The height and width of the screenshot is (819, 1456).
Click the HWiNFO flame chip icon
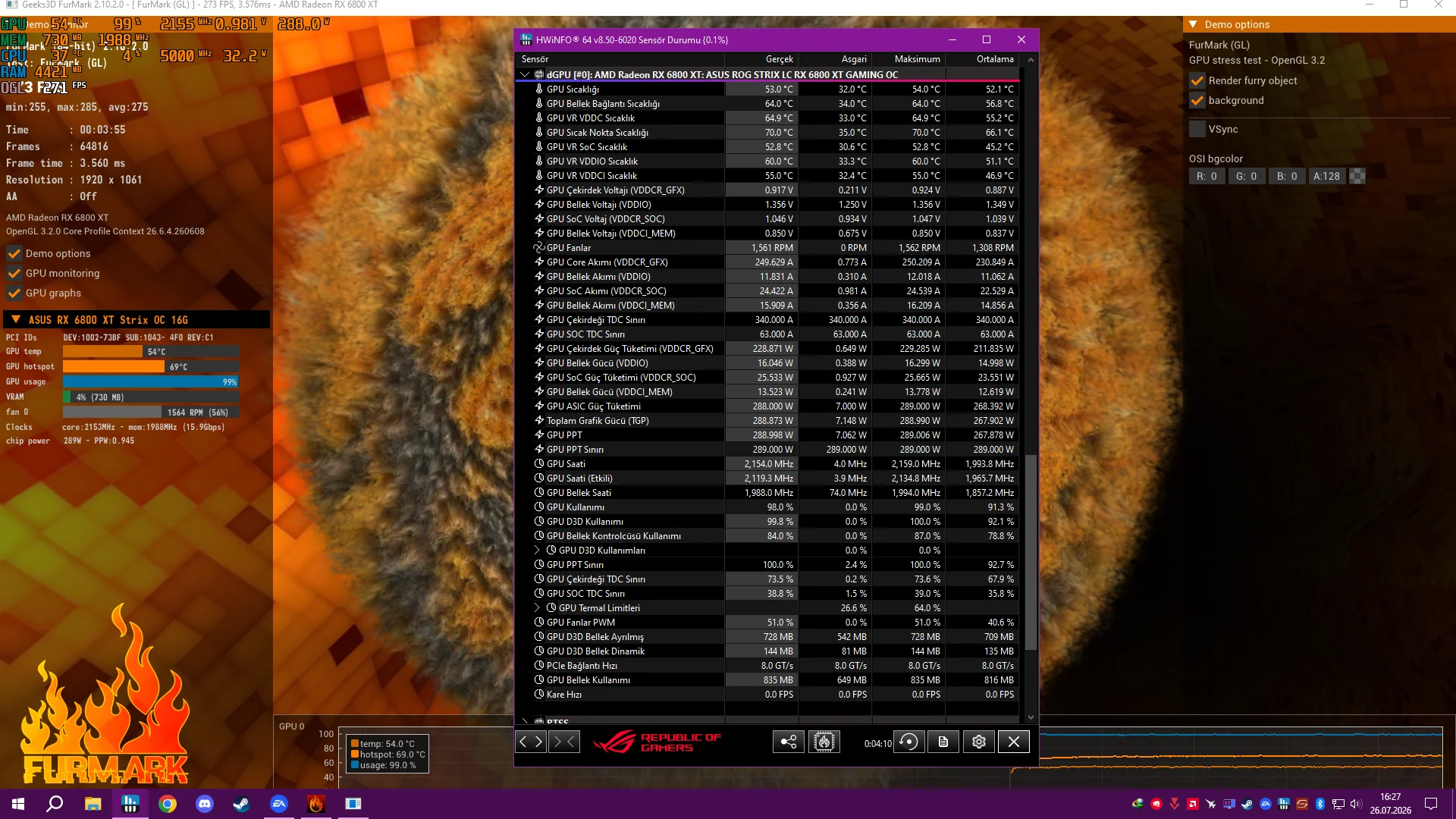pos(824,742)
